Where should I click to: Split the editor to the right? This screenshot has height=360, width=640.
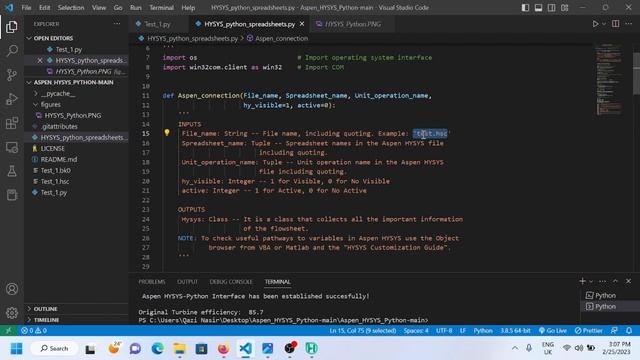616,24
